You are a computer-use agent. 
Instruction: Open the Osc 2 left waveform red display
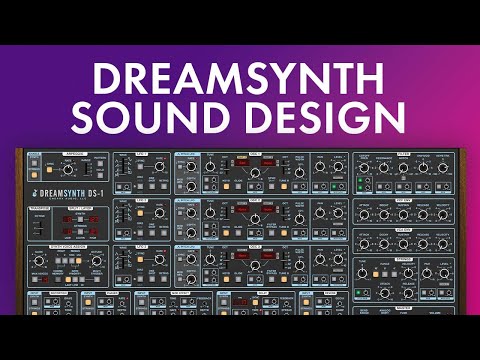(x=242, y=209)
